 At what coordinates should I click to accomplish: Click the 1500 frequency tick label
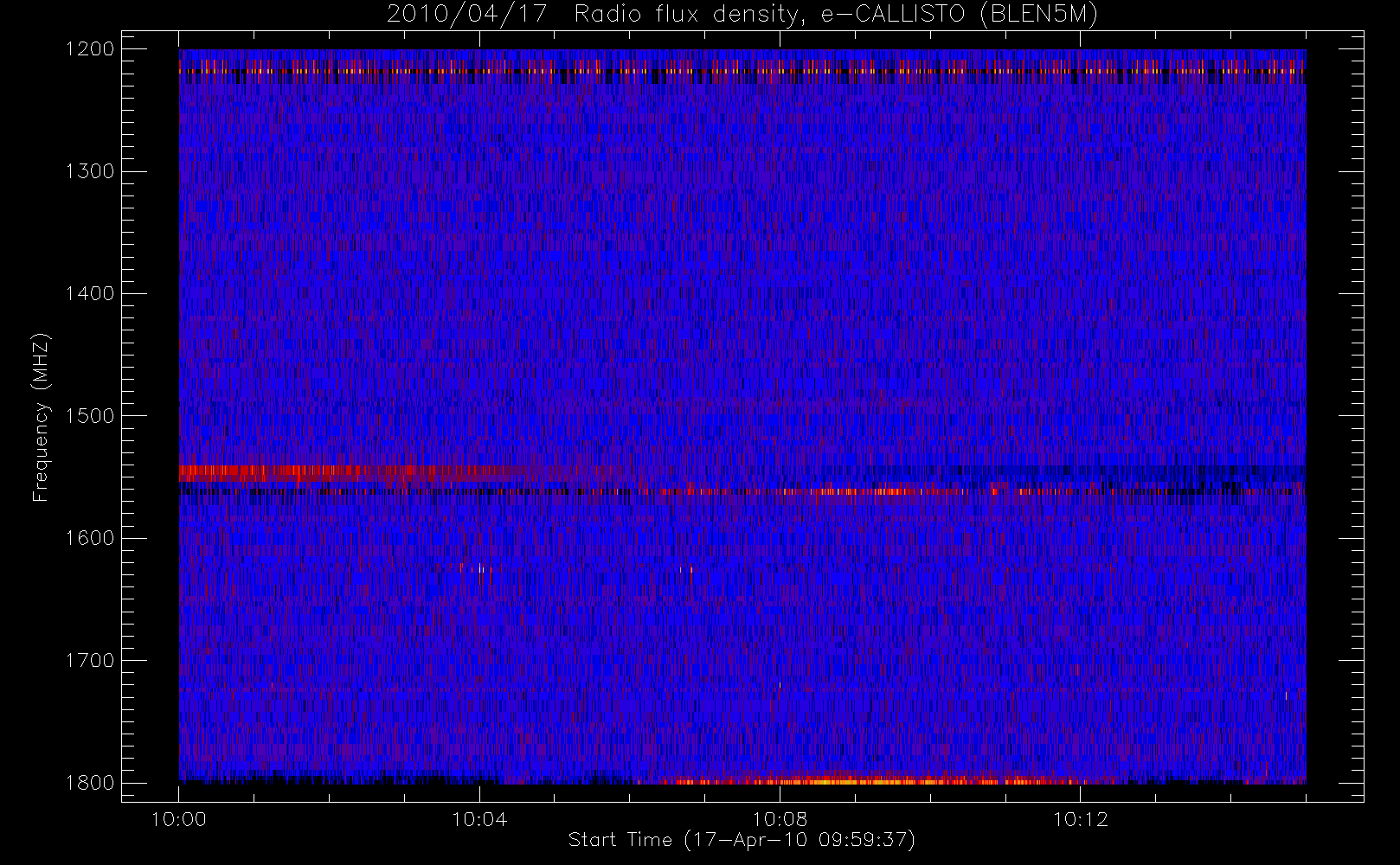[x=90, y=416]
